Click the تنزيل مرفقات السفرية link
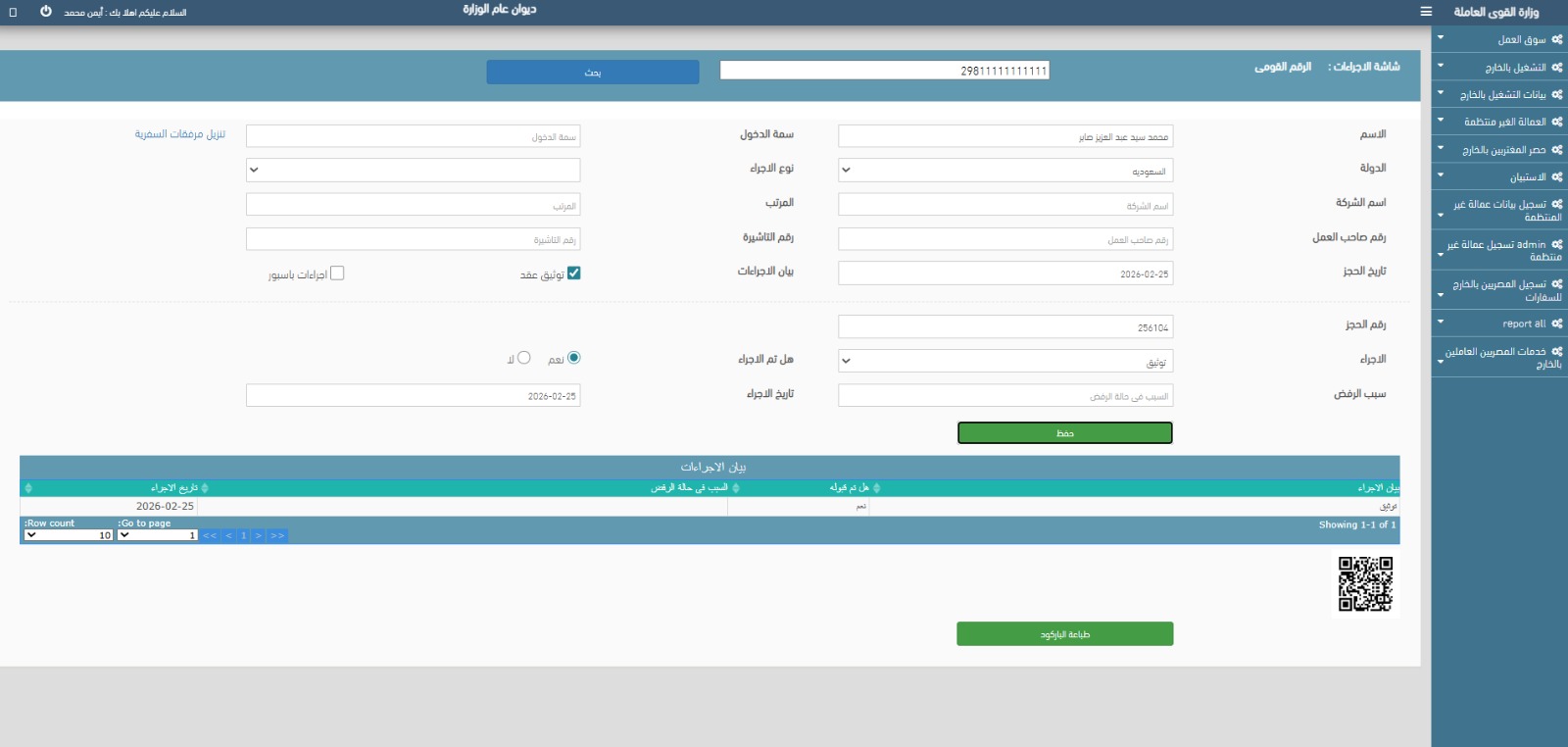This screenshot has width=1568, height=747. point(180,134)
